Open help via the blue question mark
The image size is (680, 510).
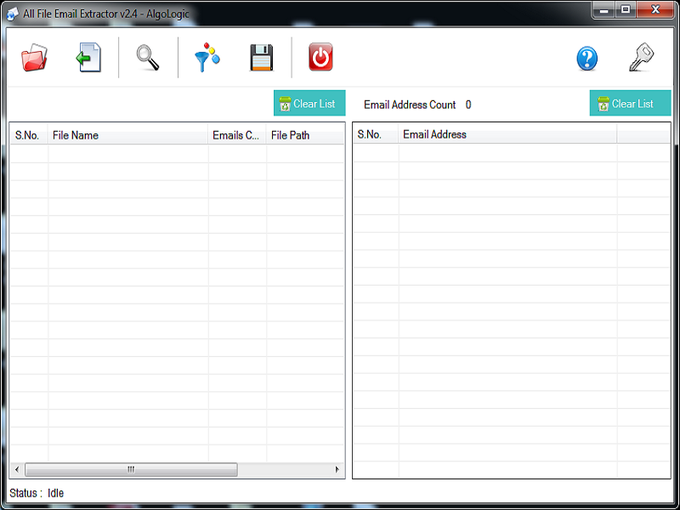coord(587,59)
